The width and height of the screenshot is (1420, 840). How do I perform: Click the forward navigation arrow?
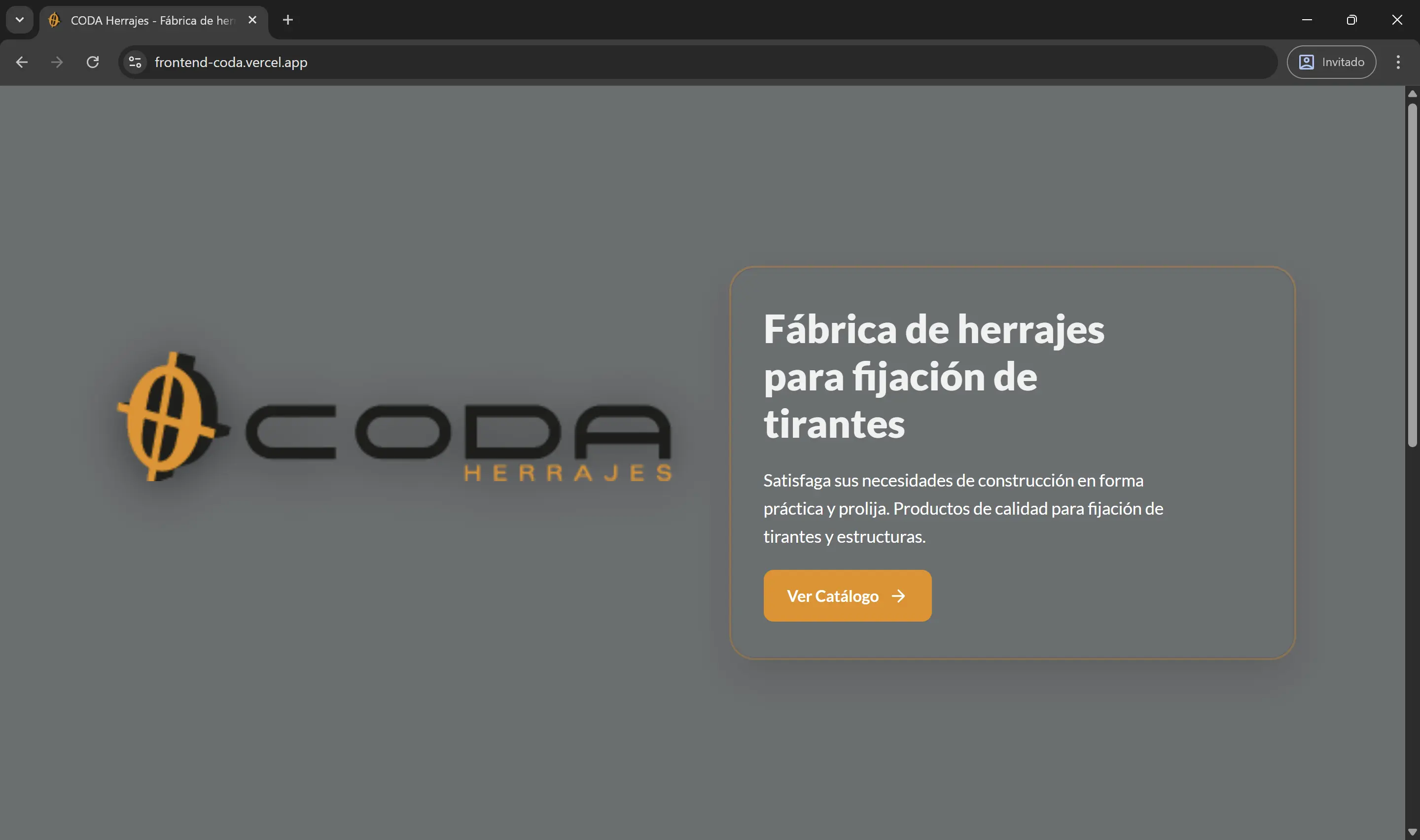coord(57,62)
